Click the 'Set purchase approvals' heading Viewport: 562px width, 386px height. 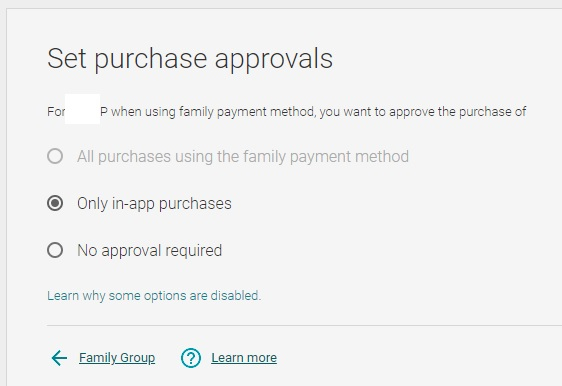click(x=190, y=59)
